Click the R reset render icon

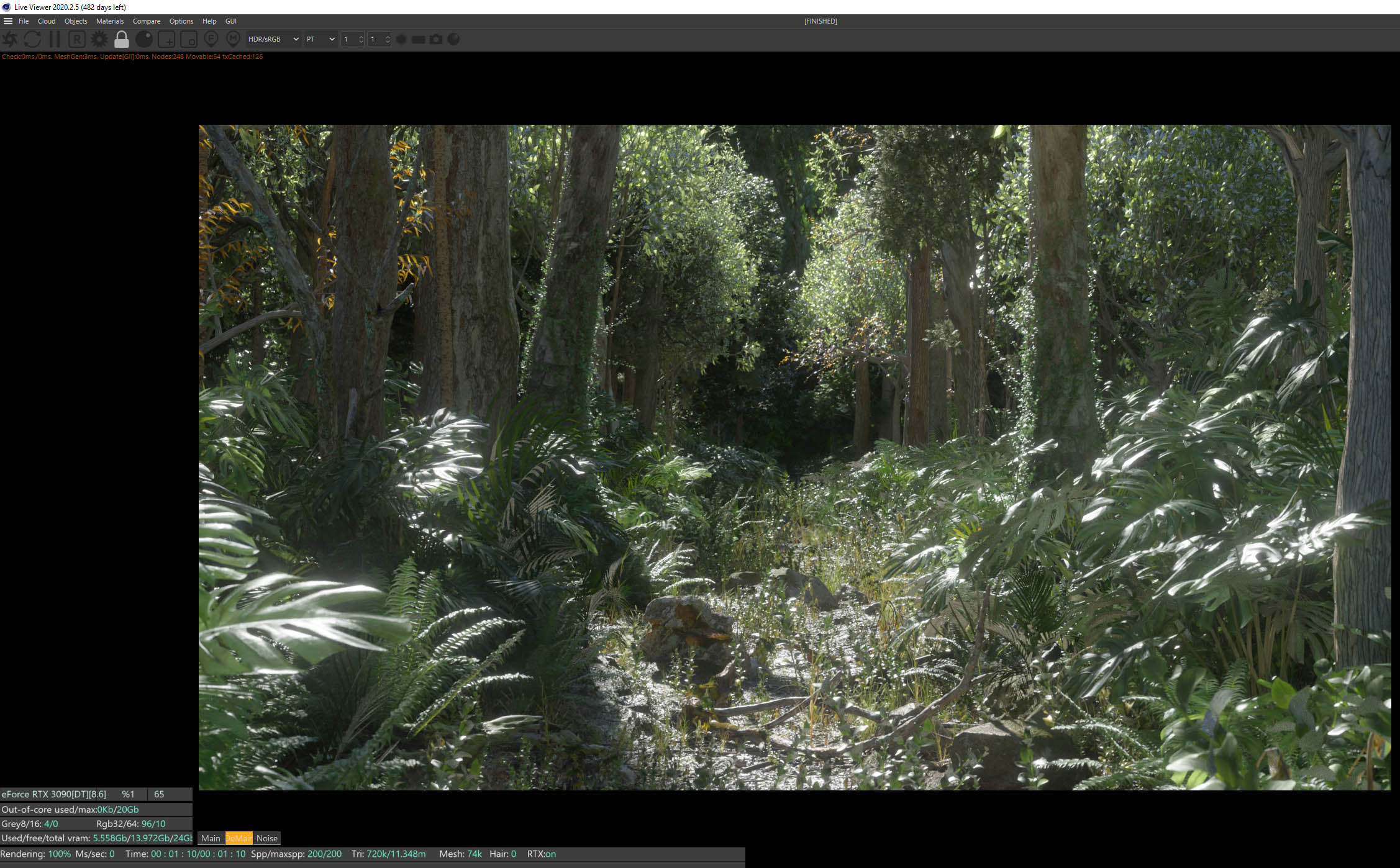[77, 39]
